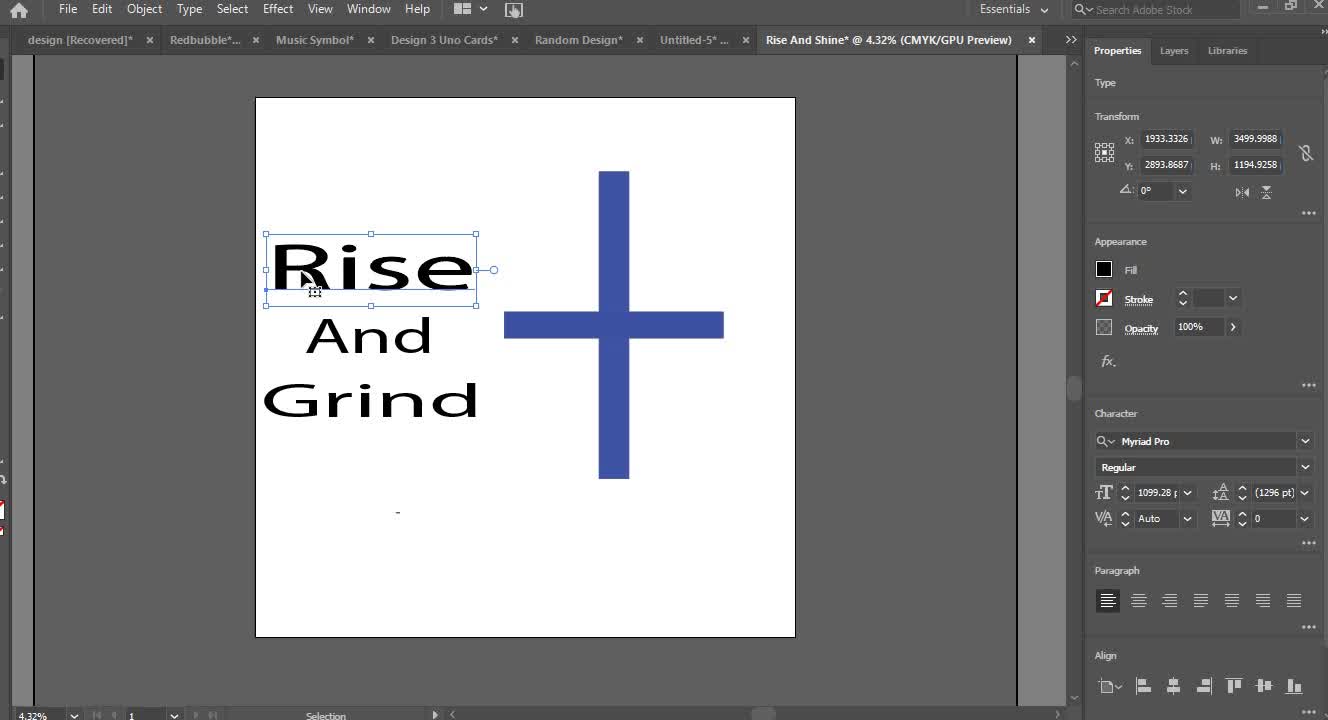Open more Appearance options ellipsis
This screenshot has height=720, width=1328.
pos(1308,385)
